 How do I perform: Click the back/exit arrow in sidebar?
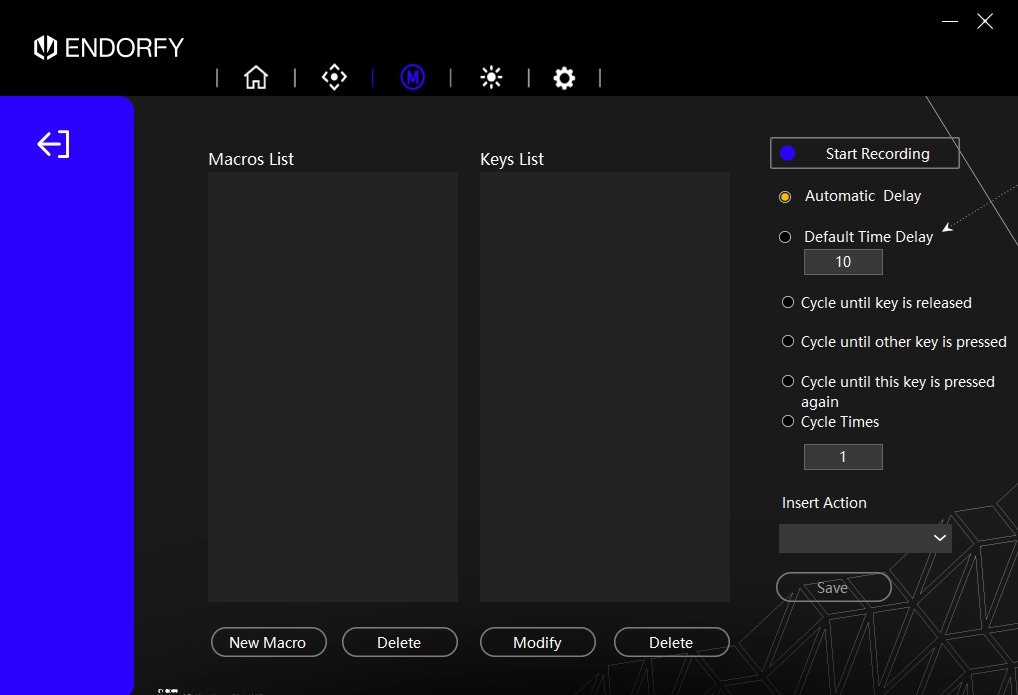click(x=53, y=144)
